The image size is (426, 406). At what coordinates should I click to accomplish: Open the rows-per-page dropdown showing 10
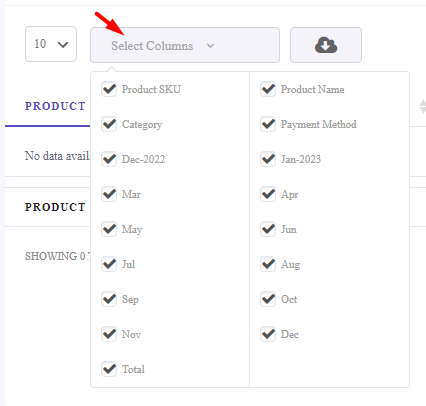point(51,44)
